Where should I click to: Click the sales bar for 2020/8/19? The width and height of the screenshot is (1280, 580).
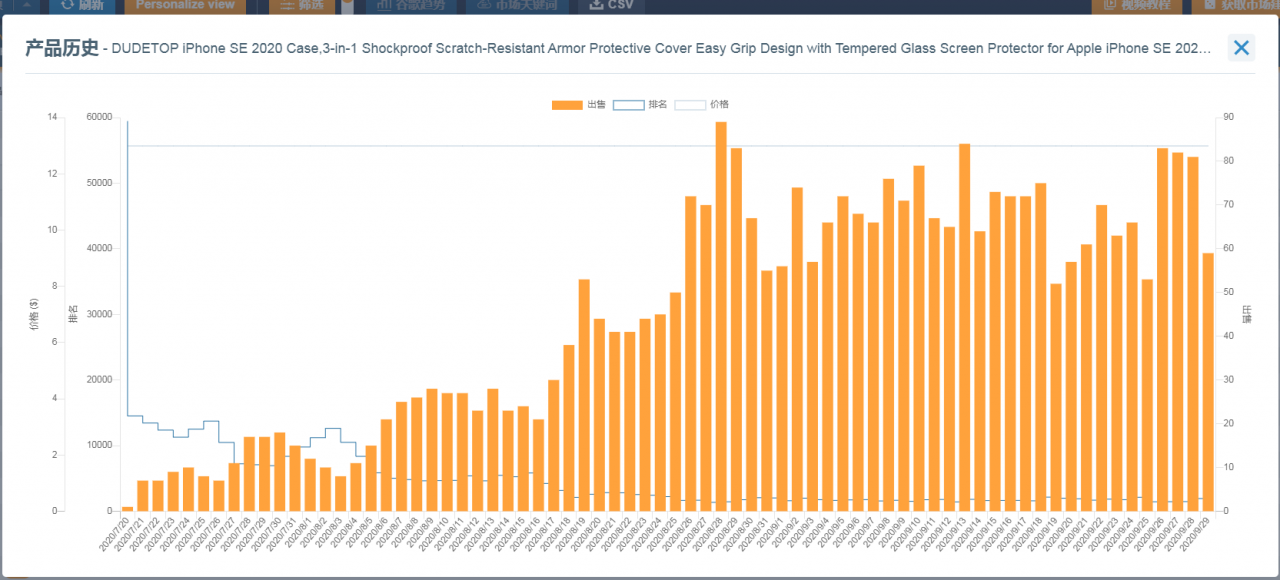click(584, 395)
